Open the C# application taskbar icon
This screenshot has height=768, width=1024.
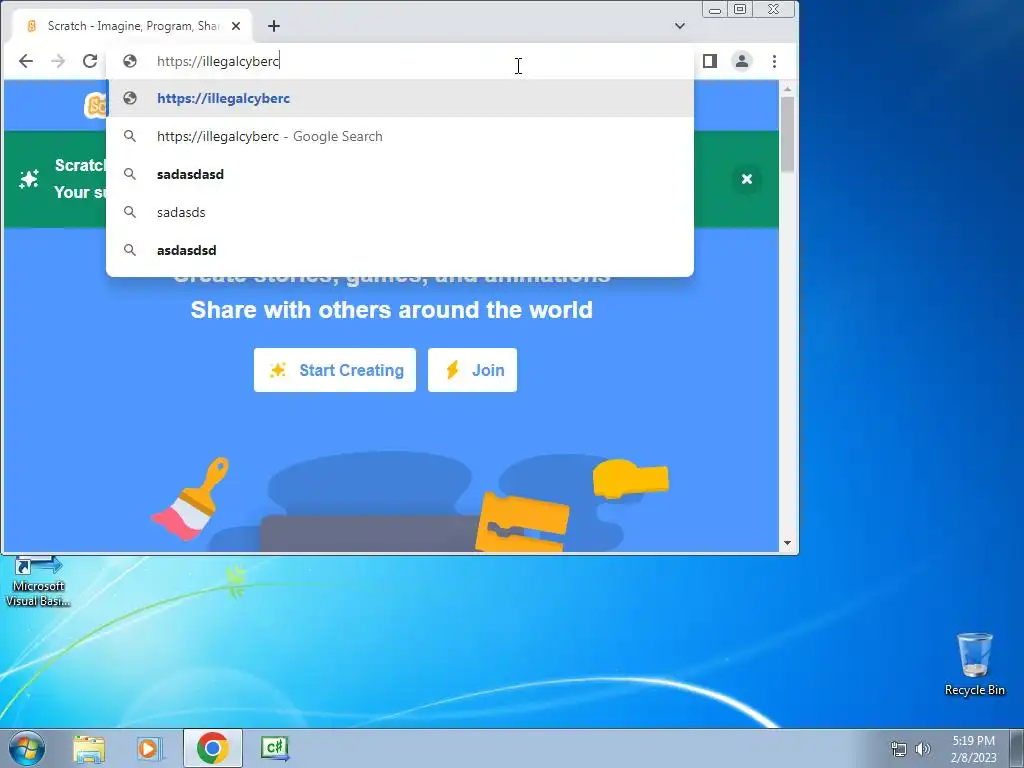(274, 748)
